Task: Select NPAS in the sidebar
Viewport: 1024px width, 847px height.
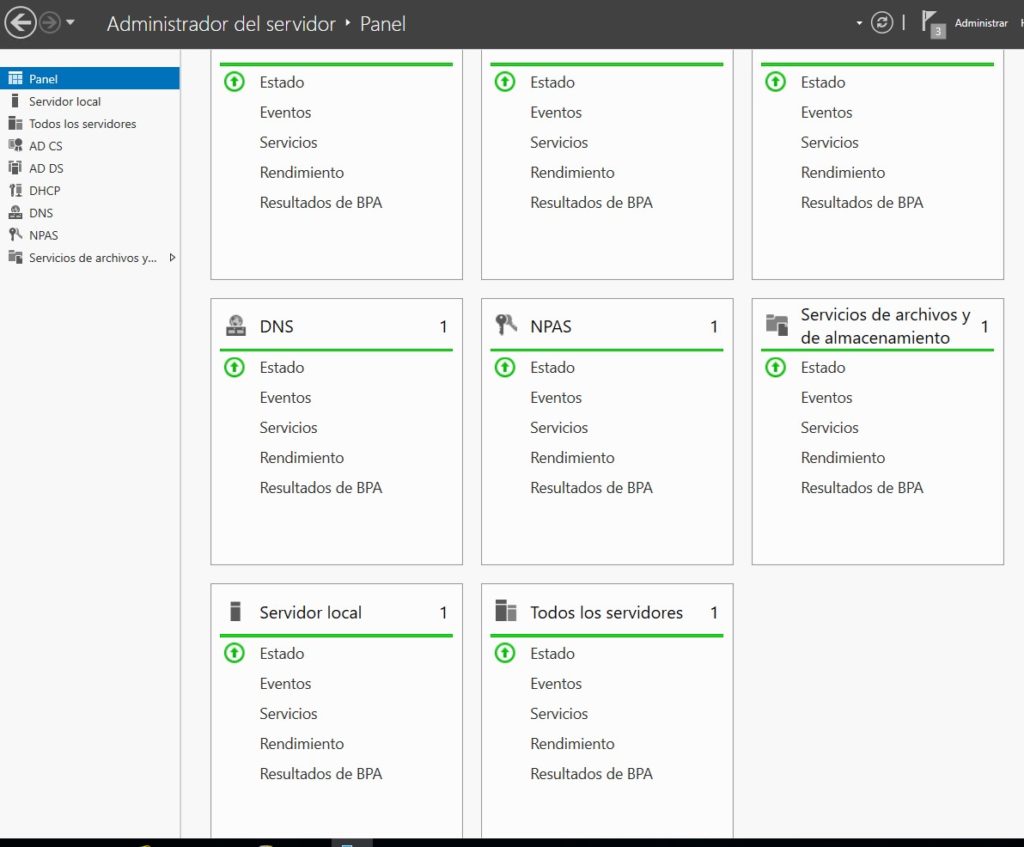Action: [43, 234]
